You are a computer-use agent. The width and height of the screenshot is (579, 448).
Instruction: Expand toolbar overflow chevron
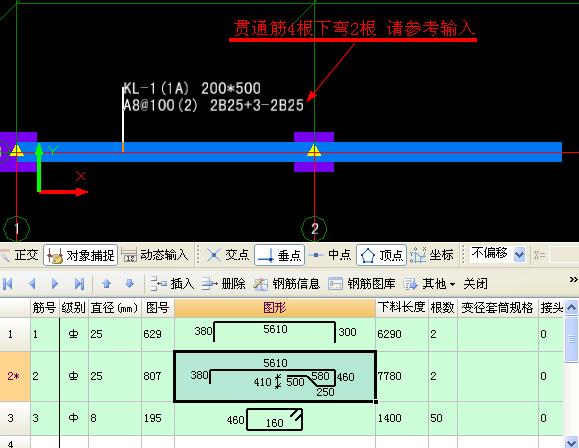[x=573, y=280]
